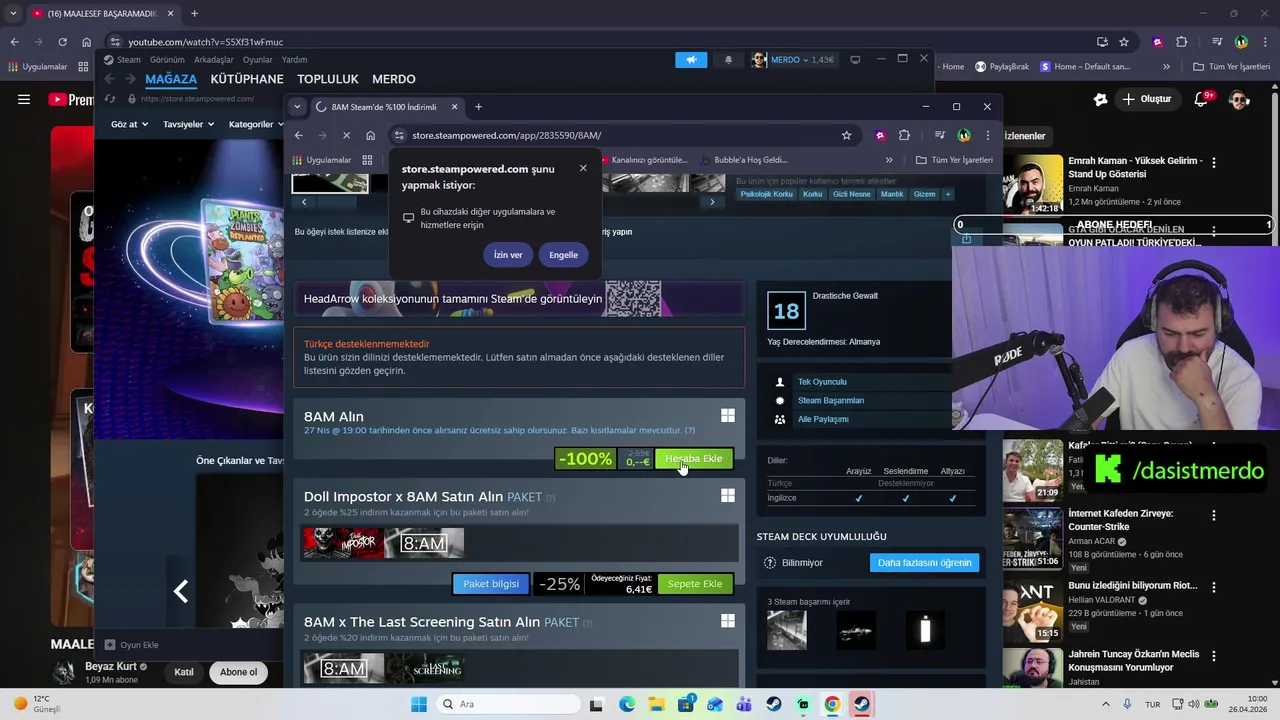Stop loading the 8AM store page

click(346, 135)
